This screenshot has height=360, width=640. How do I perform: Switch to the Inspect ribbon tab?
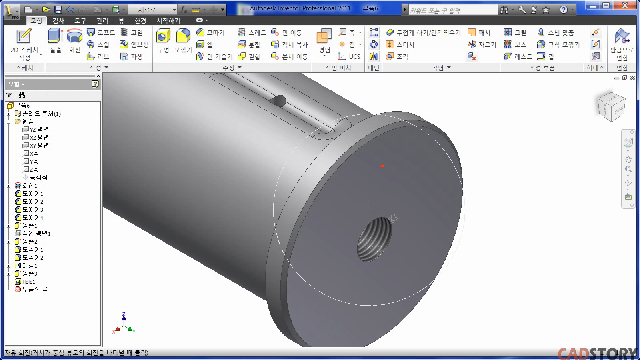[58, 20]
